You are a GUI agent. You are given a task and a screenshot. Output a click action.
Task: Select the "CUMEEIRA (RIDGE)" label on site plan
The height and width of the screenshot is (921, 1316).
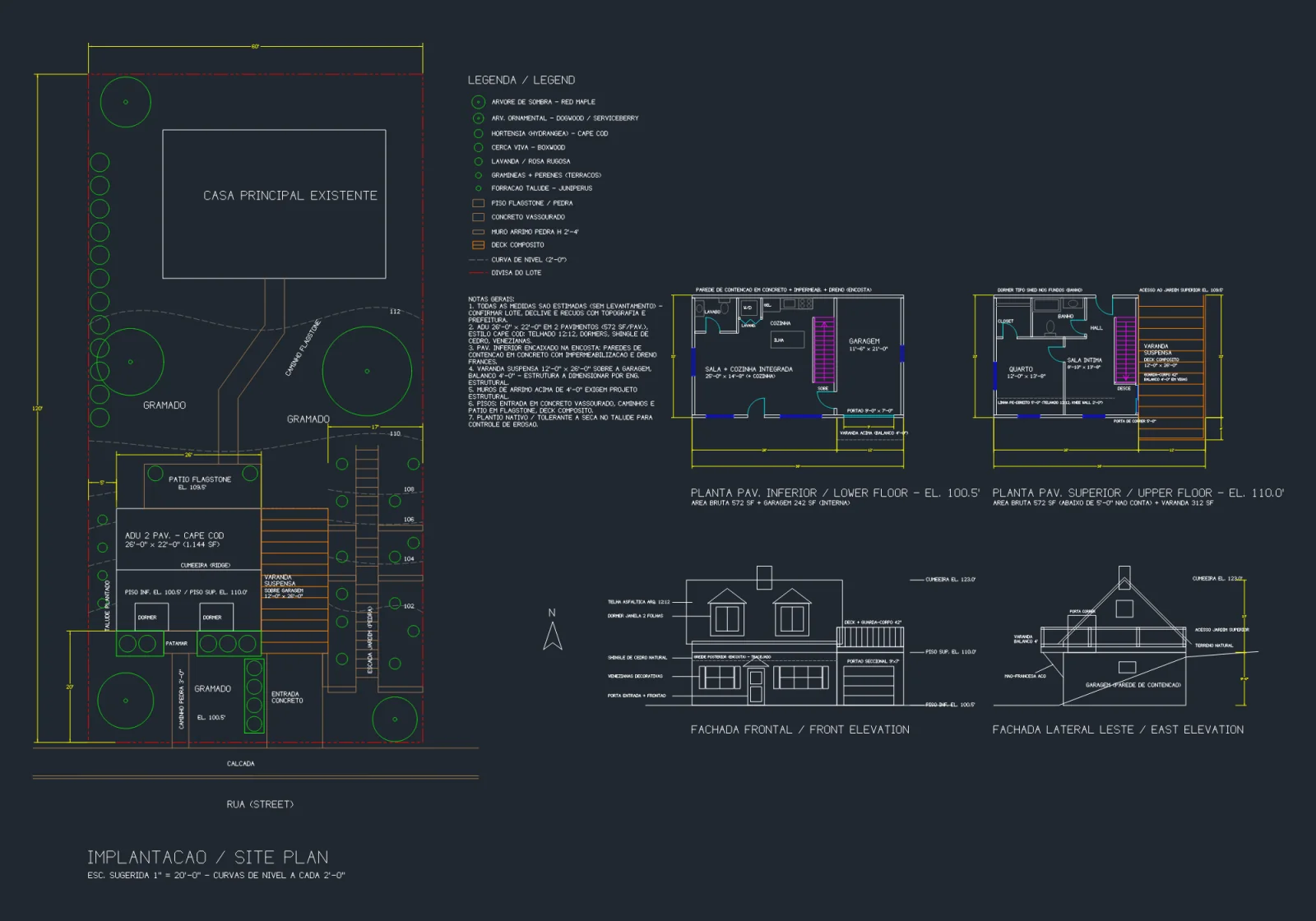pos(206,566)
